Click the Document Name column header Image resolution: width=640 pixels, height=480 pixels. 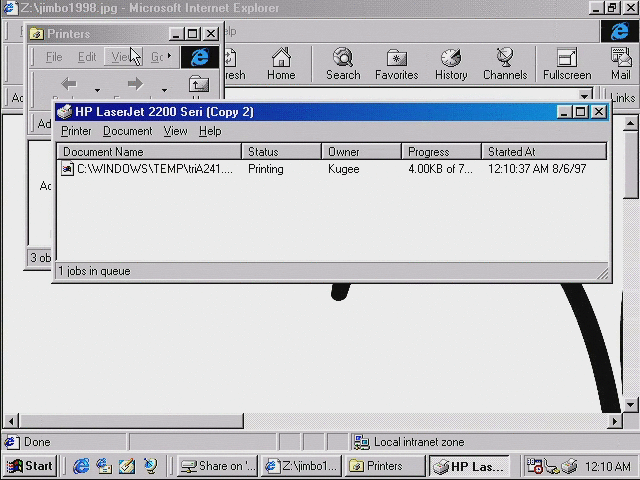pos(149,151)
